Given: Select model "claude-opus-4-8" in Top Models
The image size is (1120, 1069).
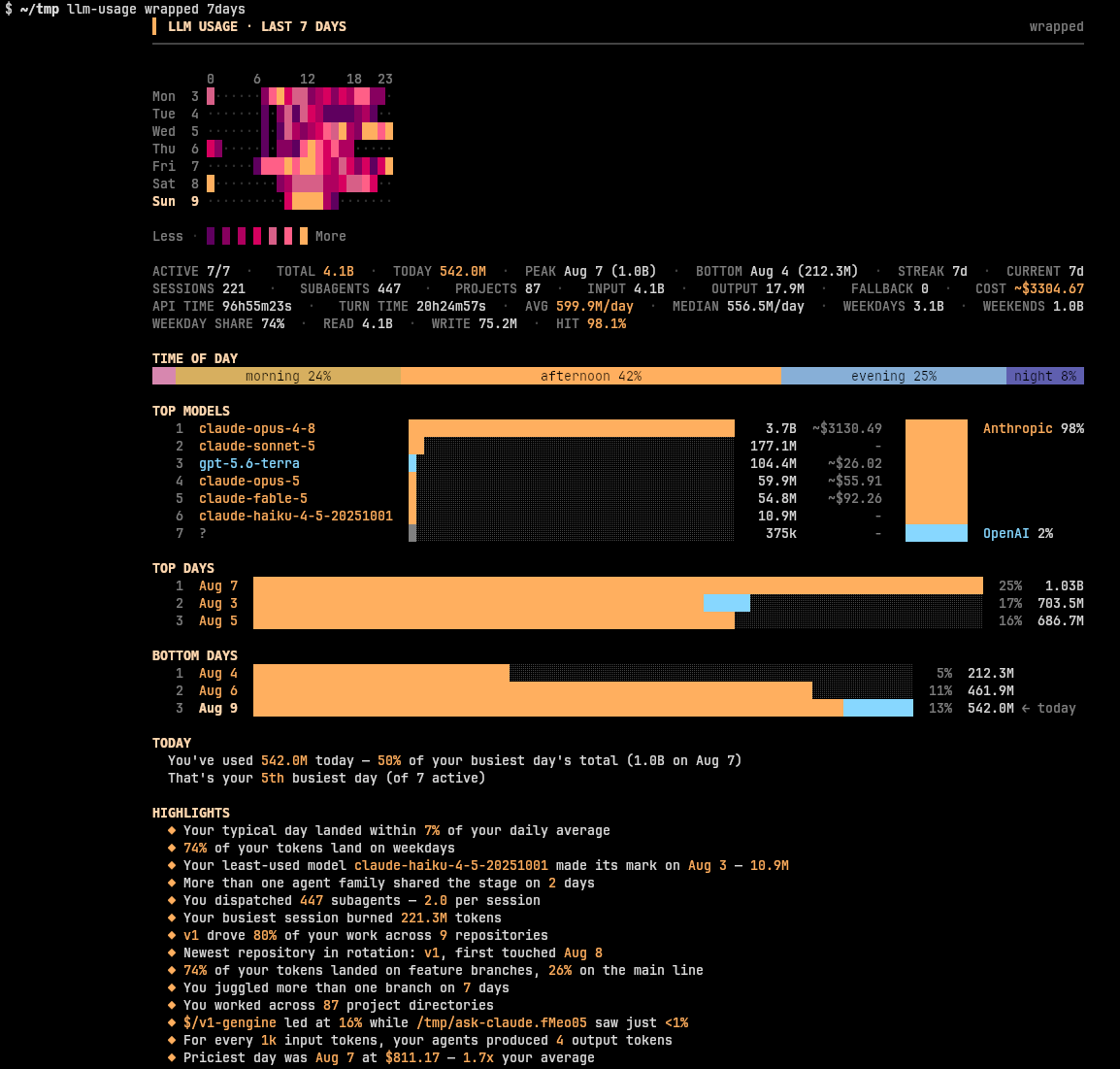Looking at the screenshot, I should [257, 428].
